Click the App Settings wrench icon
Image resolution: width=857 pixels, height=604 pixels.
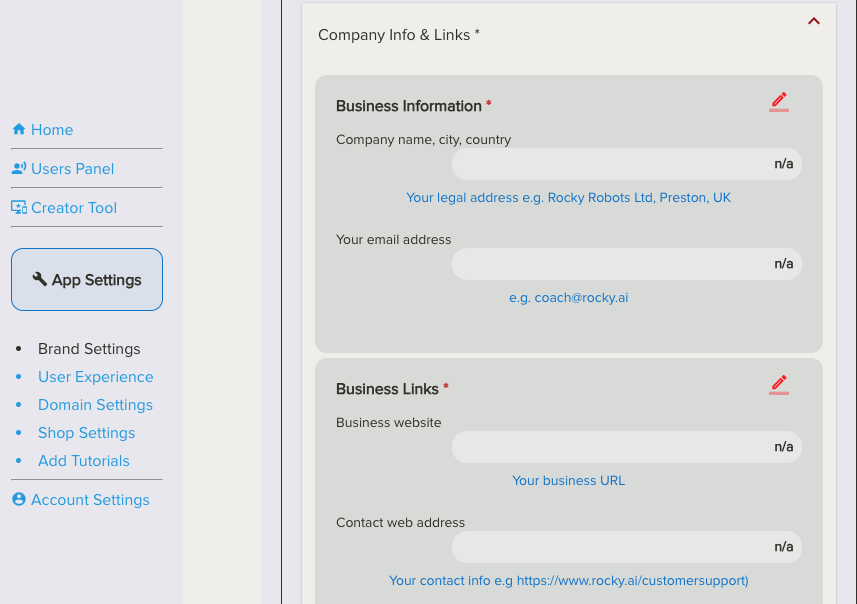click(x=40, y=280)
